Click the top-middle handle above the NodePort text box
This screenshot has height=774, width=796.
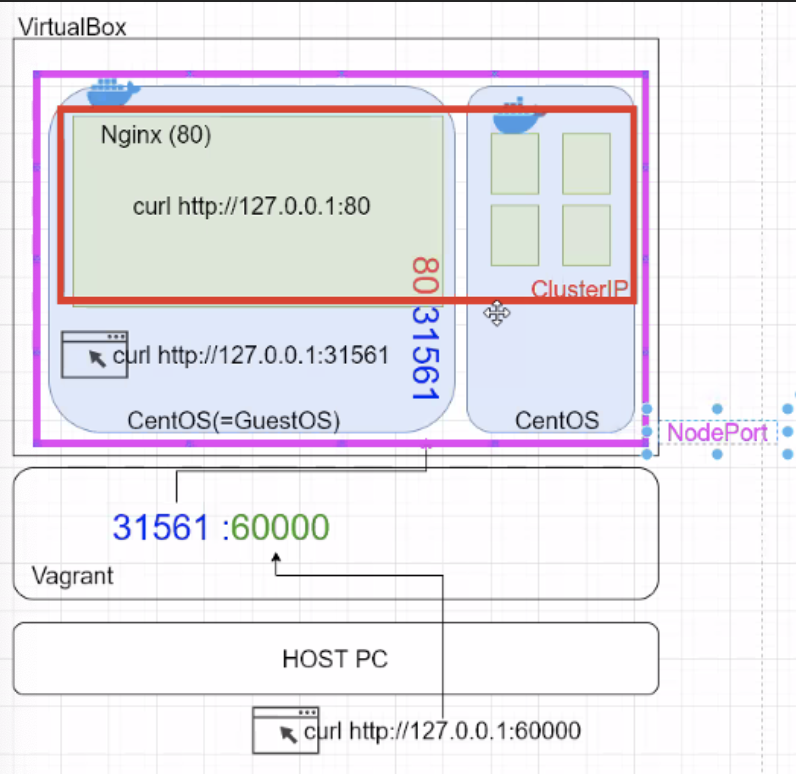[x=717, y=409]
